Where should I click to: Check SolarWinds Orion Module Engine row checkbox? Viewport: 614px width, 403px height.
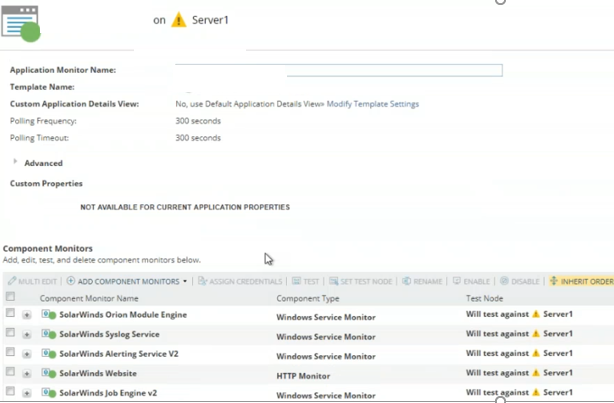(x=11, y=313)
